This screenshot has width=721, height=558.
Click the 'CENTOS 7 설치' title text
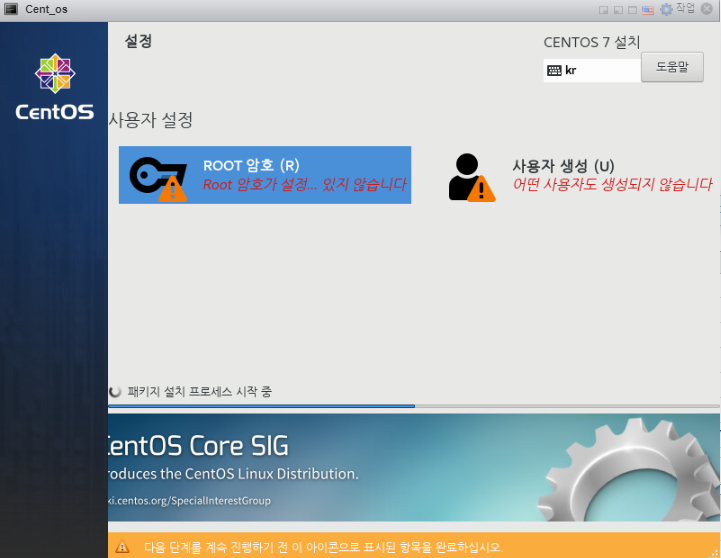[x=592, y=42]
